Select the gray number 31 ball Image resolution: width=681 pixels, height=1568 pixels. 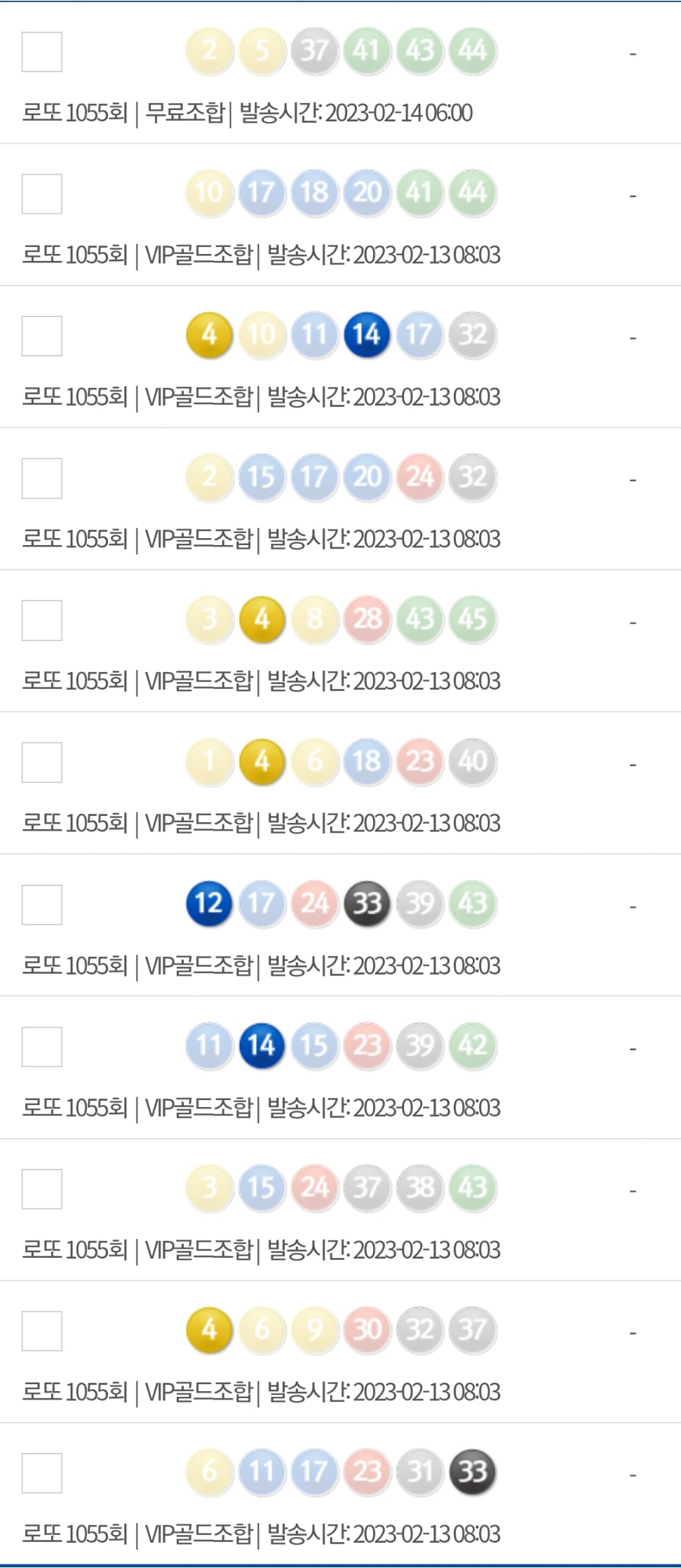(x=420, y=1472)
